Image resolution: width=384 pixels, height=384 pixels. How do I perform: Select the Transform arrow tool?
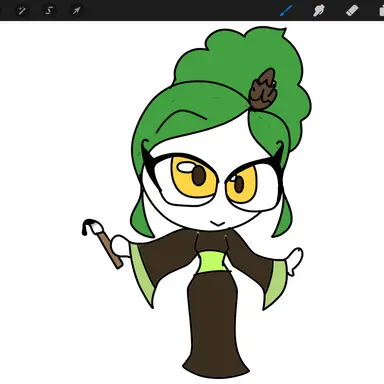[76, 10]
